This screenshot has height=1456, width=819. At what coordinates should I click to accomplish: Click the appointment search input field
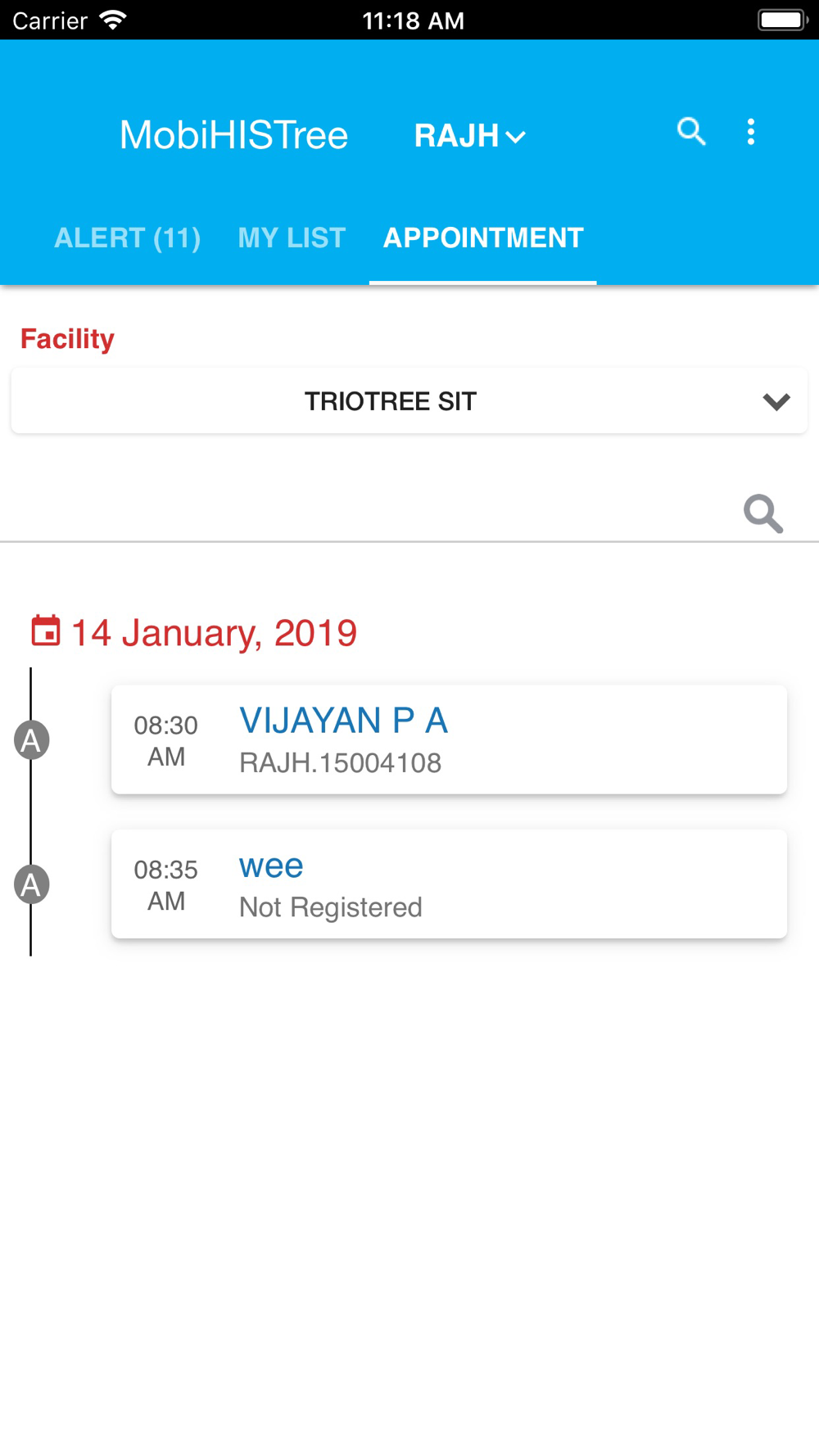pos(369,513)
